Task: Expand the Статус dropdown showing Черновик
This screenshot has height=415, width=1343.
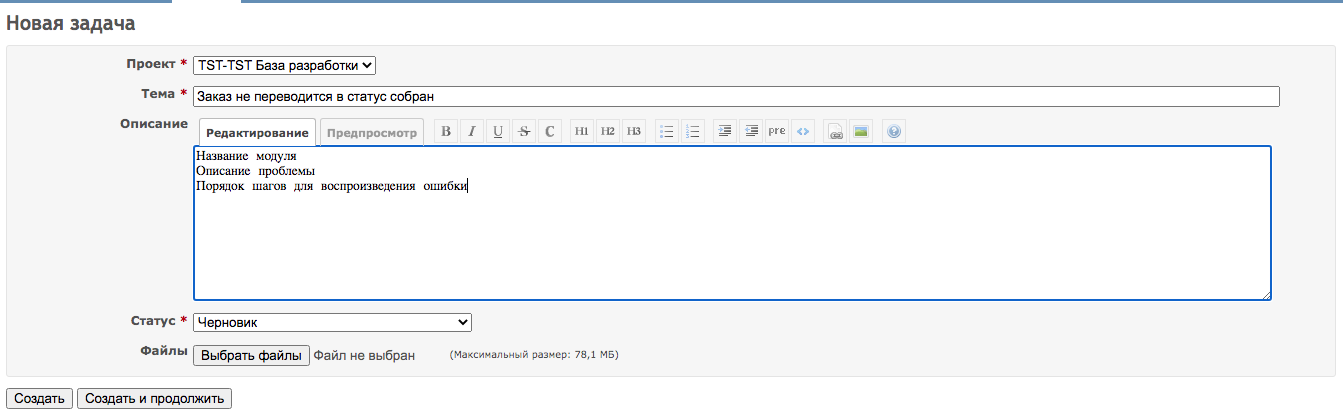Action: (332, 322)
